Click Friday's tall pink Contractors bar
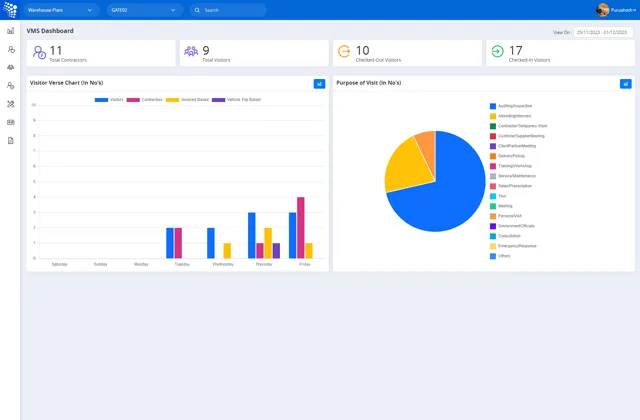The height and width of the screenshot is (420, 640). [301, 228]
